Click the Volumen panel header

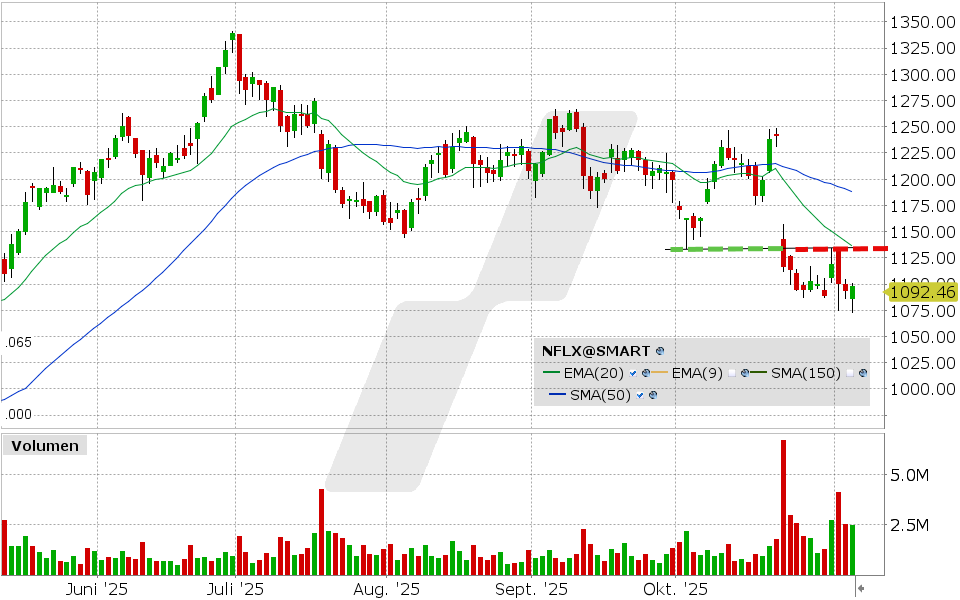click(44, 446)
